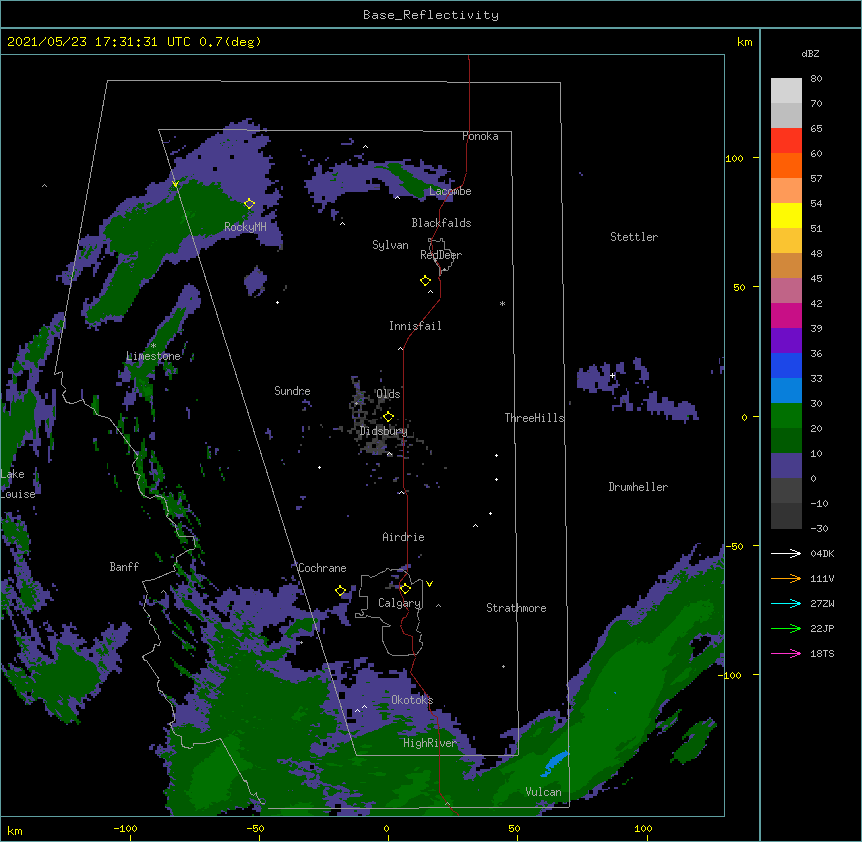Click the green 22JP arrow in legend

[x=786, y=628]
